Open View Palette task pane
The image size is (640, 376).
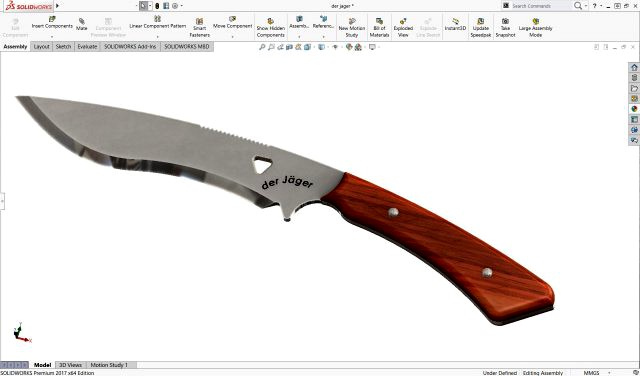(634, 98)
